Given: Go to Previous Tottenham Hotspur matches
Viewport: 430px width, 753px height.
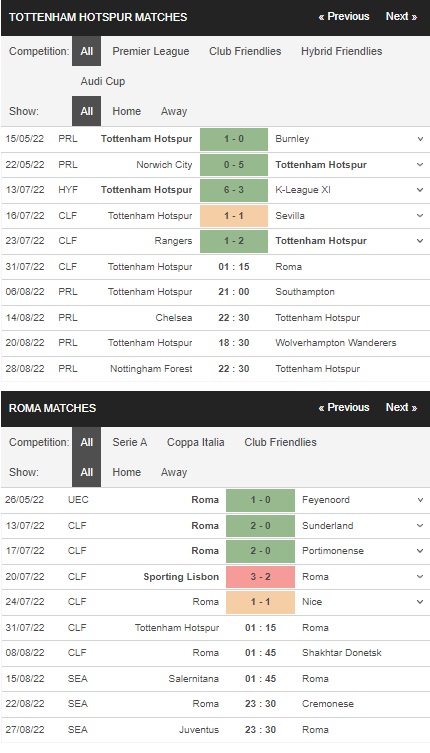Looking at the screenshot, I should [344, 17].
